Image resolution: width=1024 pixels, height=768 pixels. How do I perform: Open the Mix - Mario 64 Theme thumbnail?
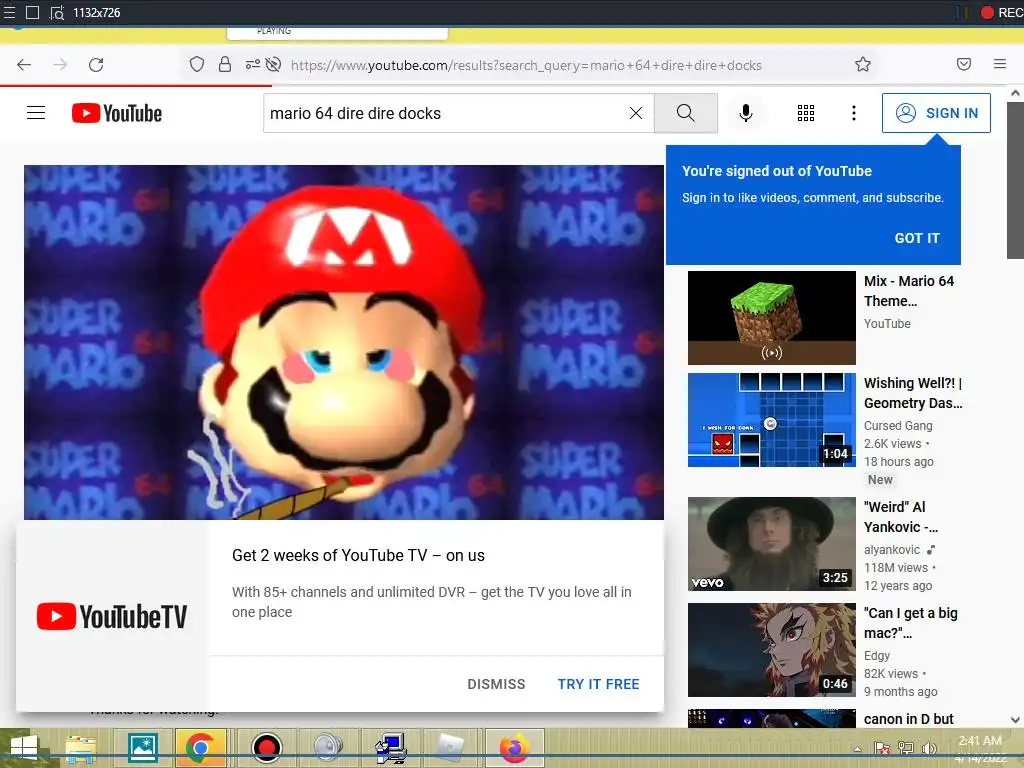click(771, 317)
